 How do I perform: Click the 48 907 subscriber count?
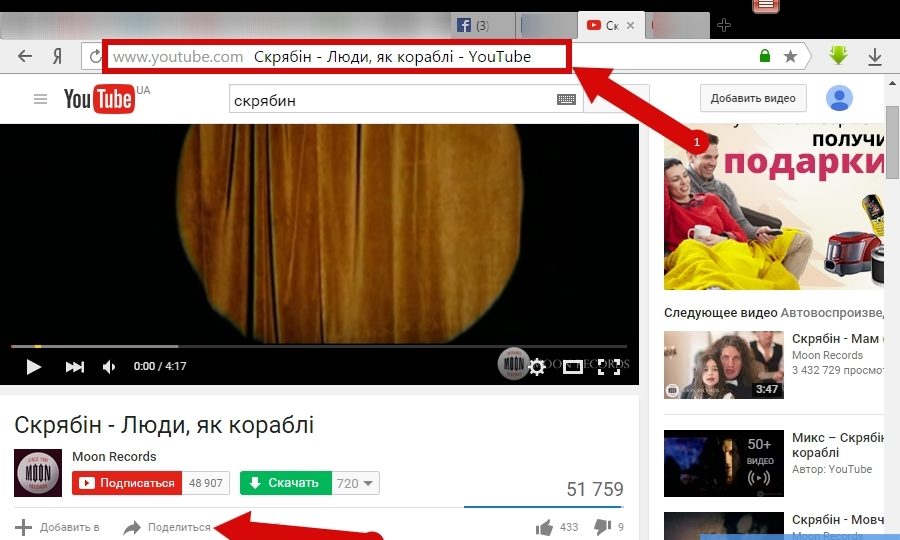coord(205,483)
